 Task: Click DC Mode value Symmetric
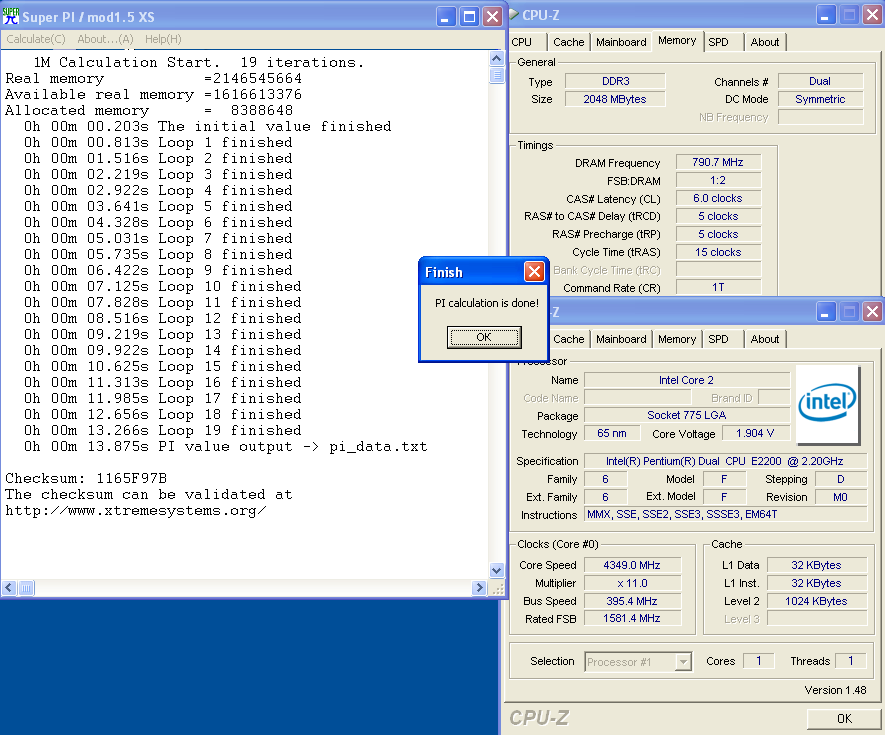[x=820, y=99]
